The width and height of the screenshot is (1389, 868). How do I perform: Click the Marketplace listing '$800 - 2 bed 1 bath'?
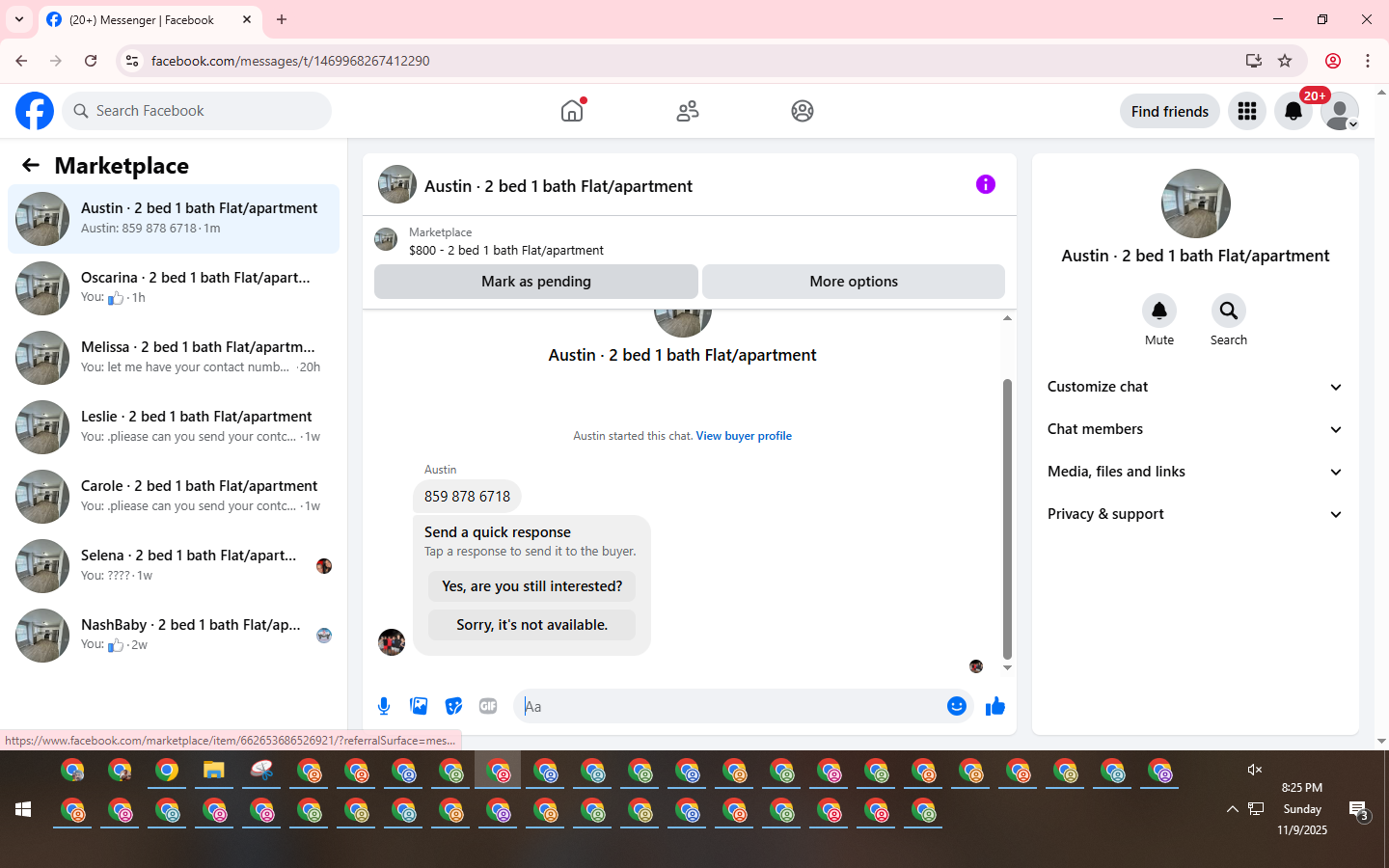506,250
